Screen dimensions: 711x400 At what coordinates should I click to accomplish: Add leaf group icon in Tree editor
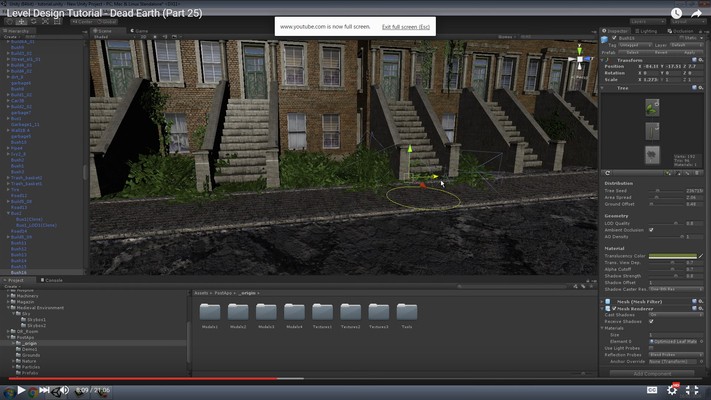(667, 173)
